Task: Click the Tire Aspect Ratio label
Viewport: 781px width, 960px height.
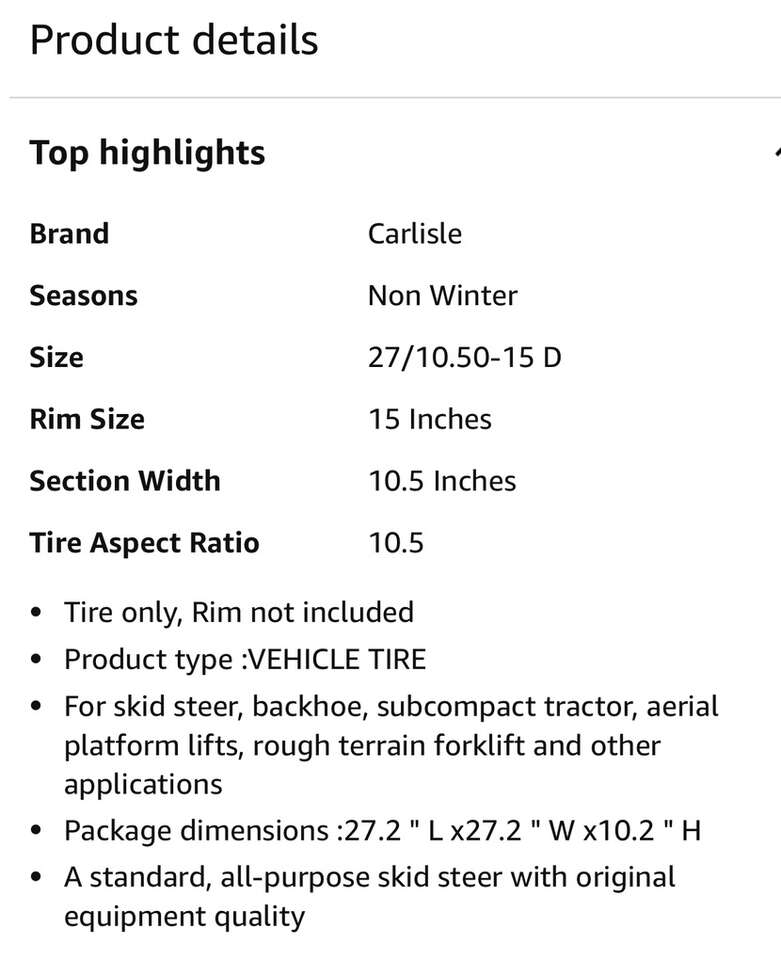Action: click(x=144, y=543)
